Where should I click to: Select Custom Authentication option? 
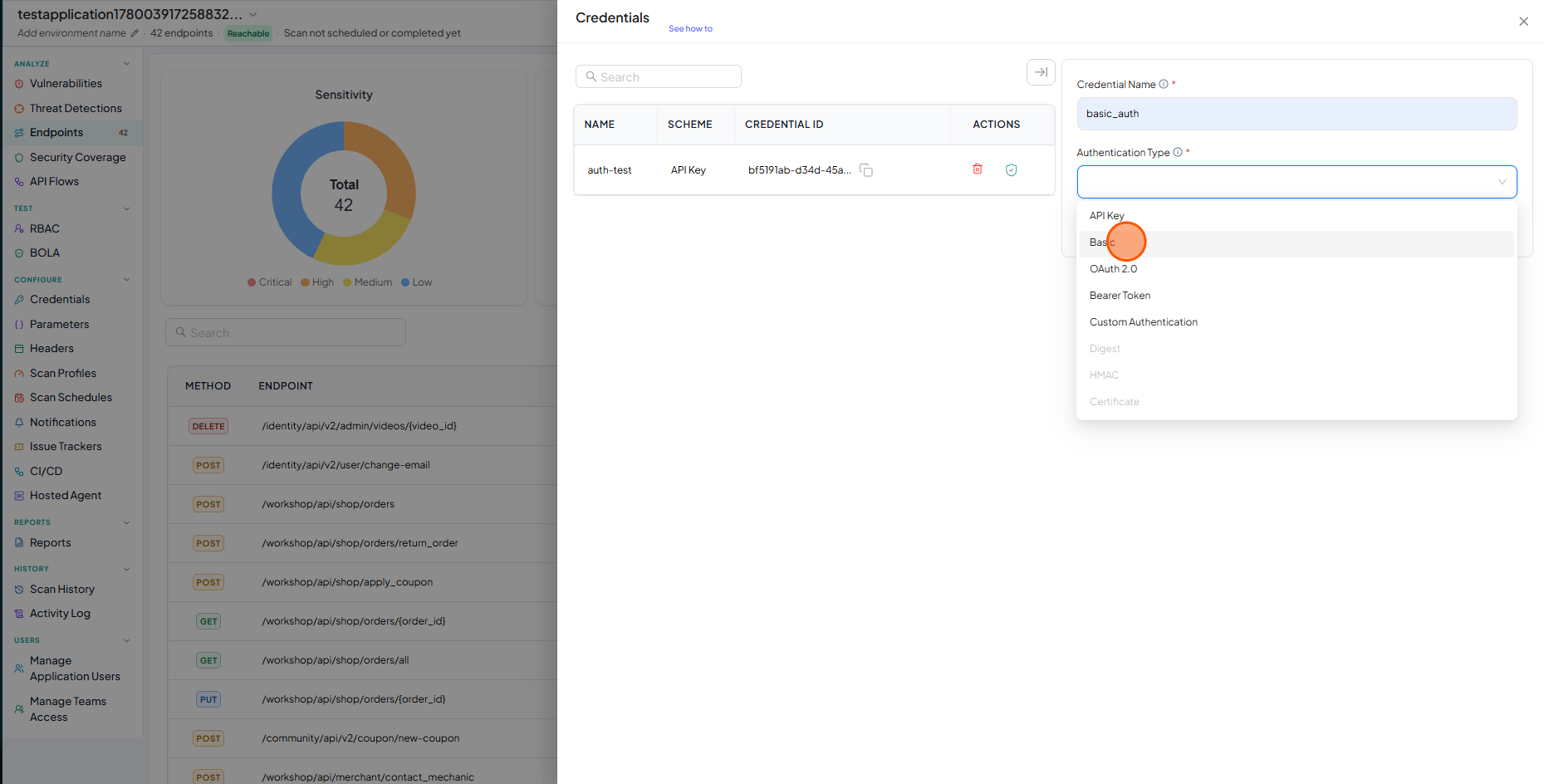pyautogui.click(x=1296, y=322)
